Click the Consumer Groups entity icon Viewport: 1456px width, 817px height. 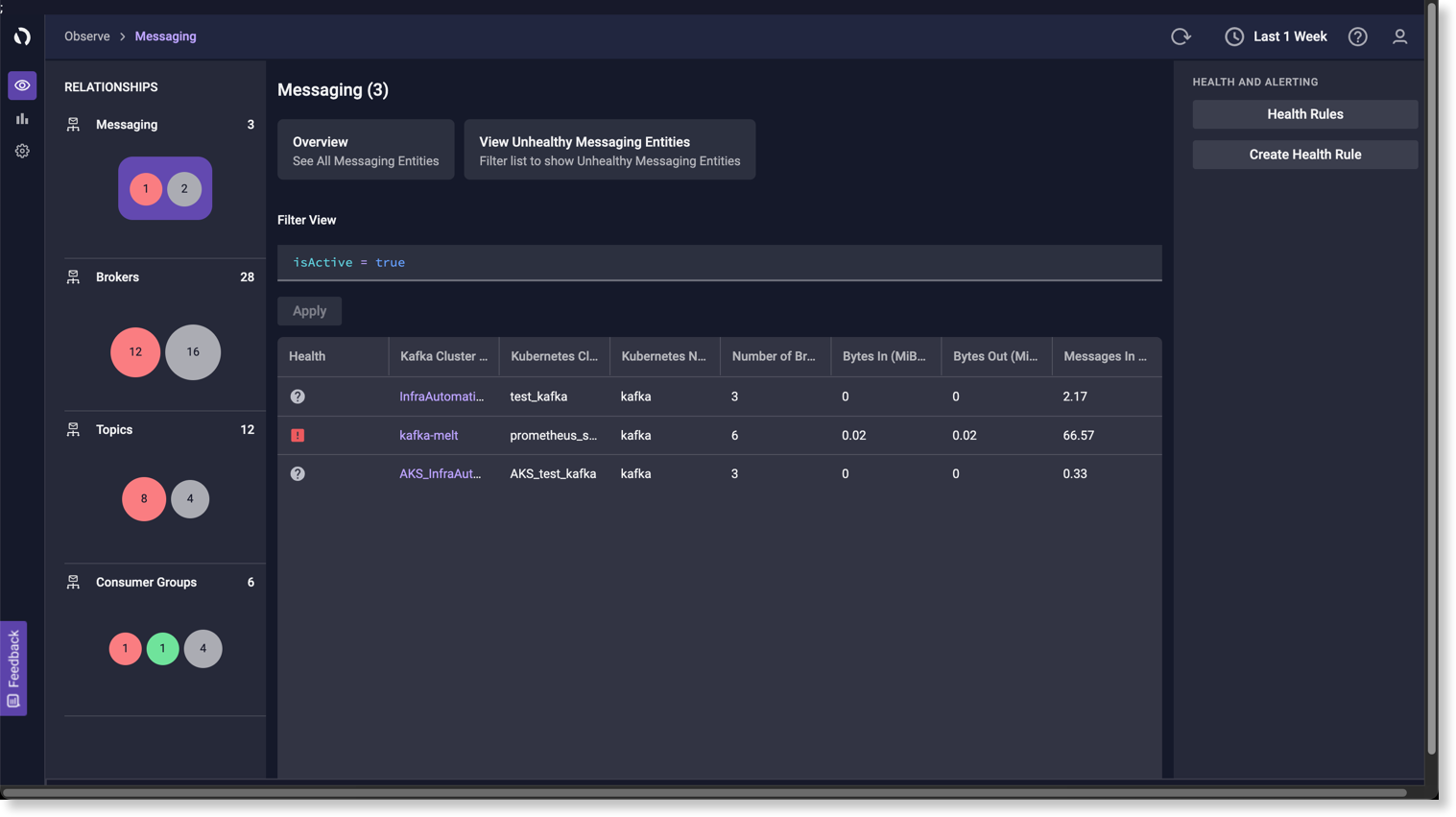point(73,583)
